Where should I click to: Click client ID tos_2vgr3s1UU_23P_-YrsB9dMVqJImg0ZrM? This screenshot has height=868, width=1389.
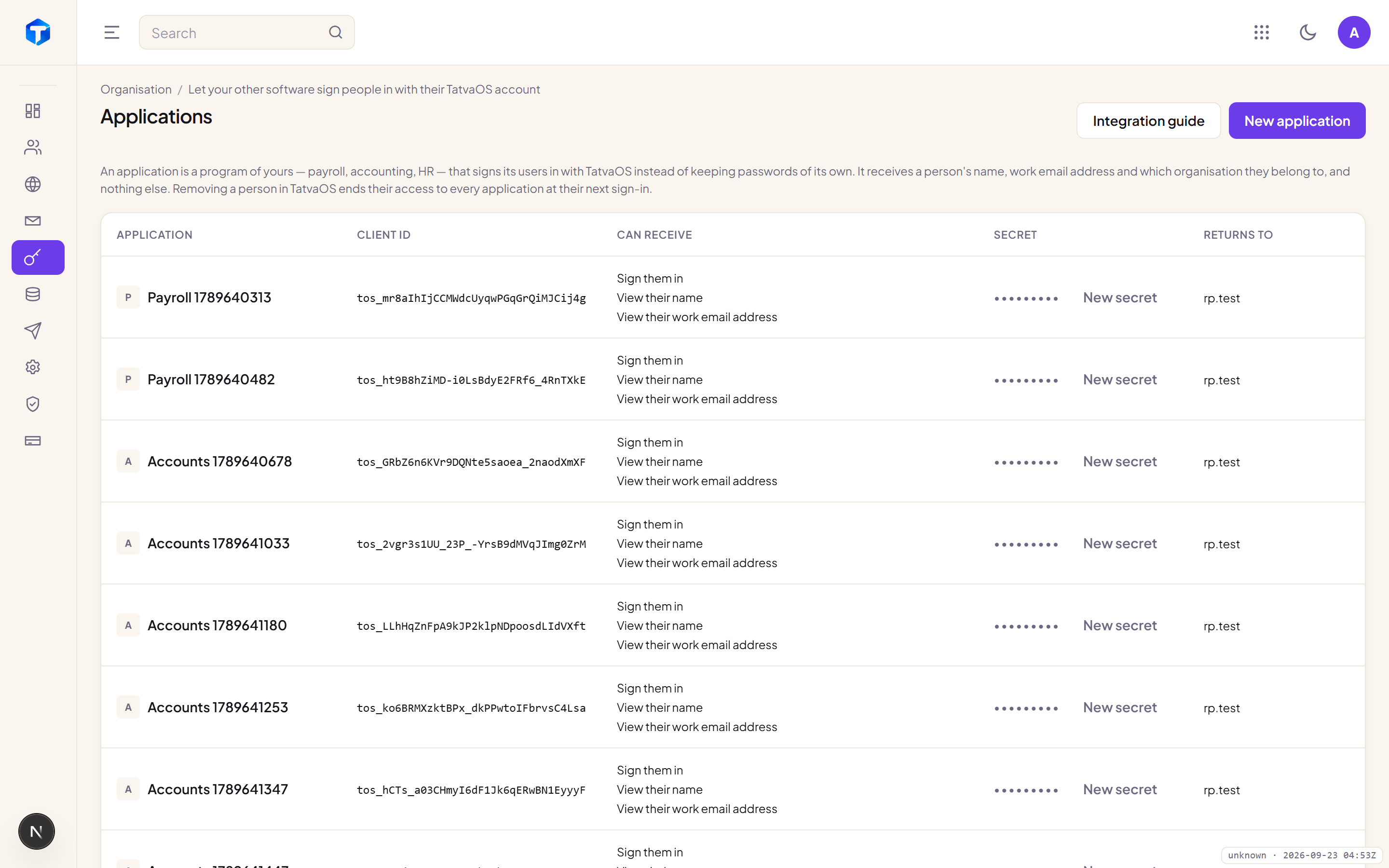pos(471,544)
